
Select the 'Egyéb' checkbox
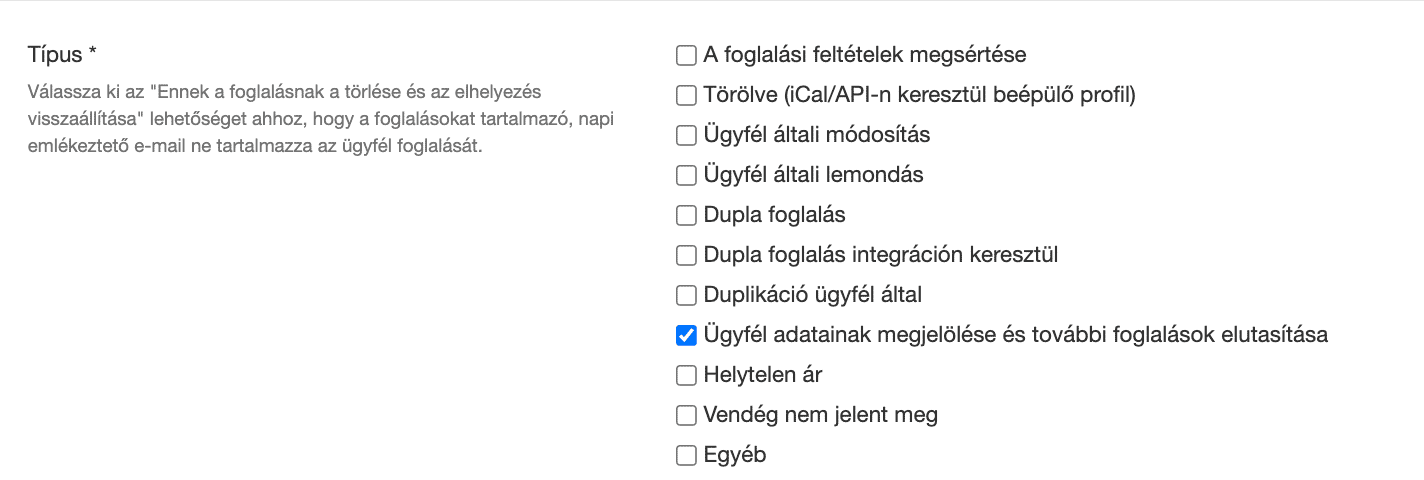686,455
